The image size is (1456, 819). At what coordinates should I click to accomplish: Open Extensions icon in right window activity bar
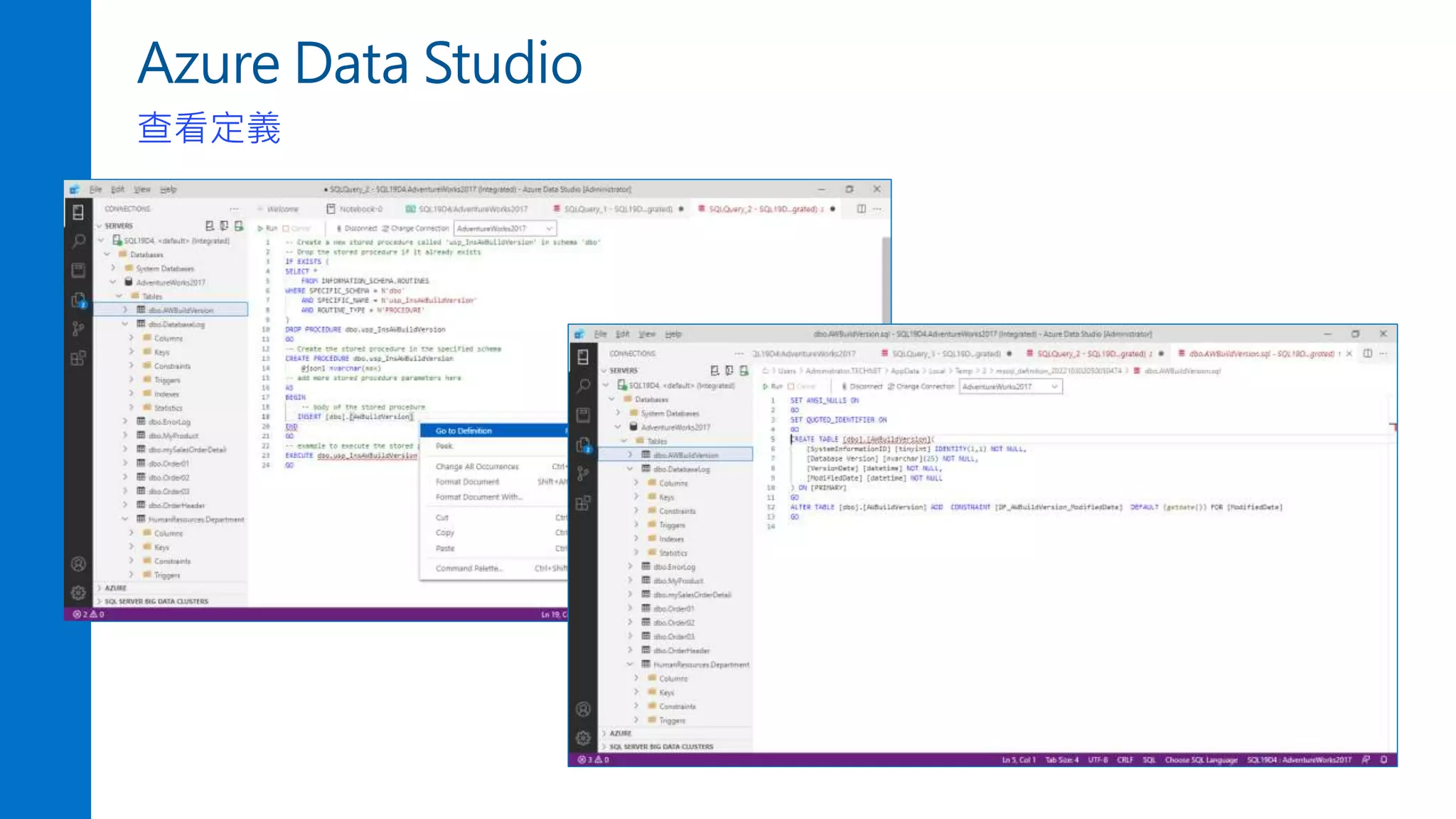coord(583,503)
